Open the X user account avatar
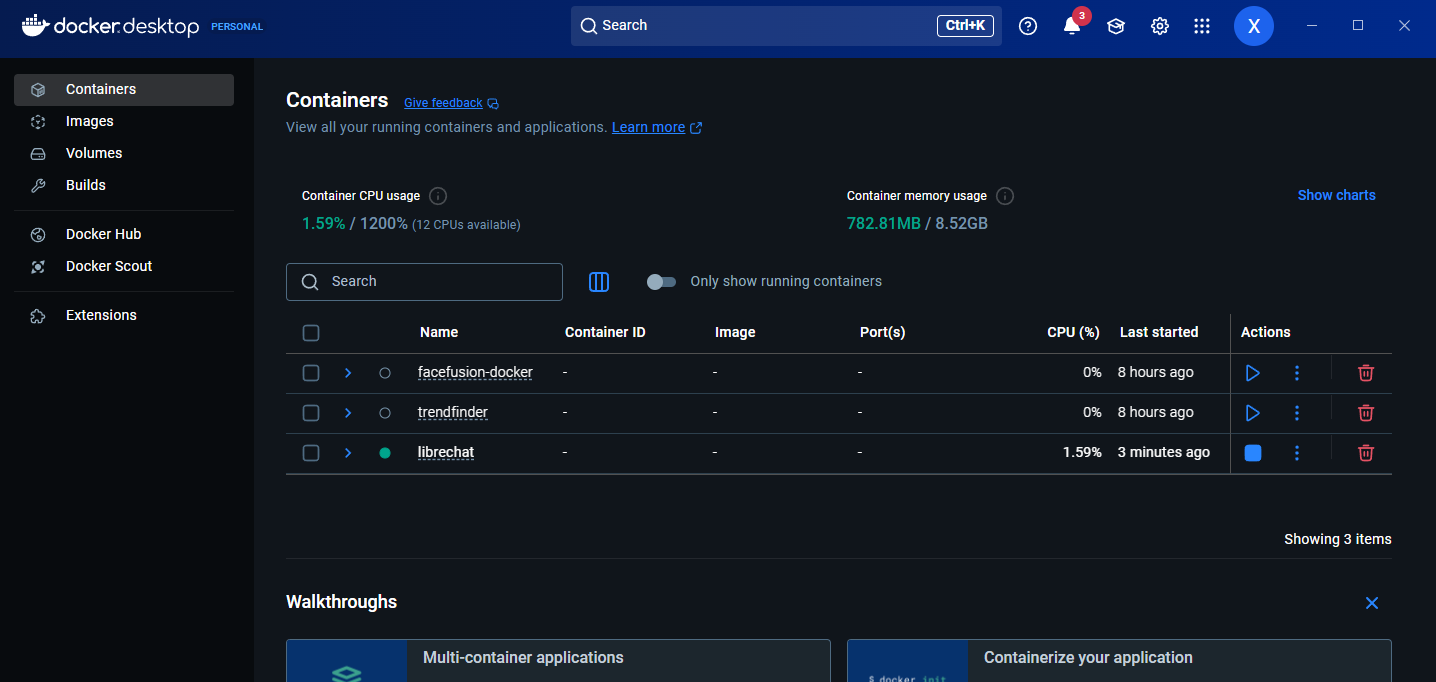 (1254, 26)
